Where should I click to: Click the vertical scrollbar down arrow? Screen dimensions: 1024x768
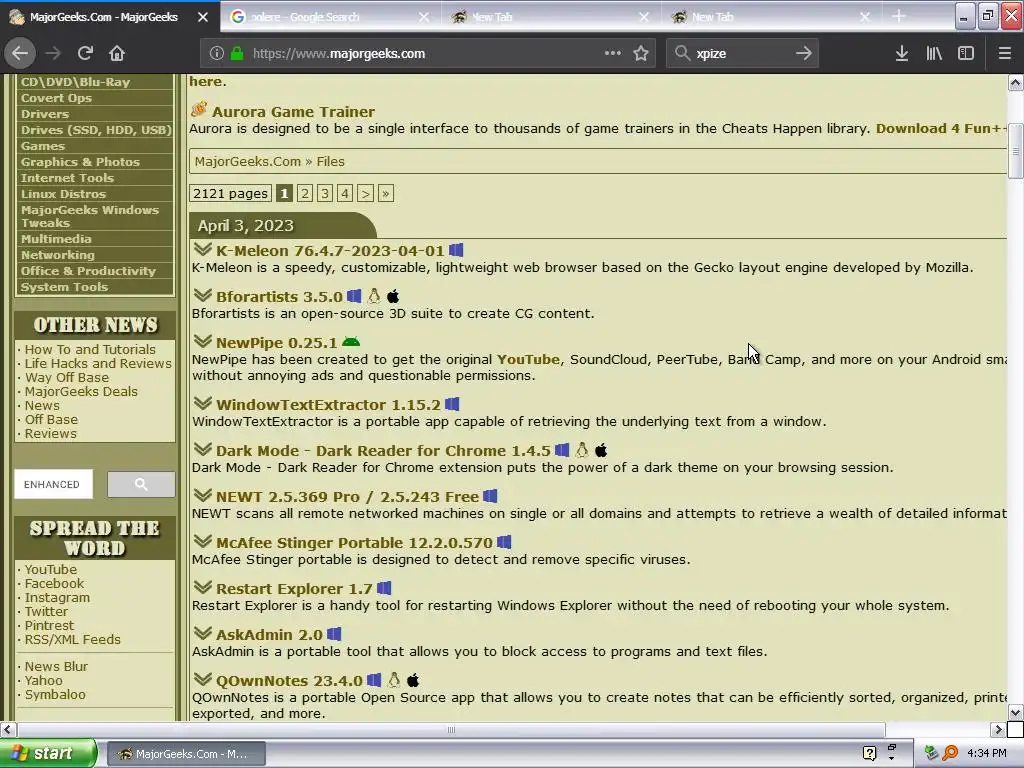click(1016, 712)
